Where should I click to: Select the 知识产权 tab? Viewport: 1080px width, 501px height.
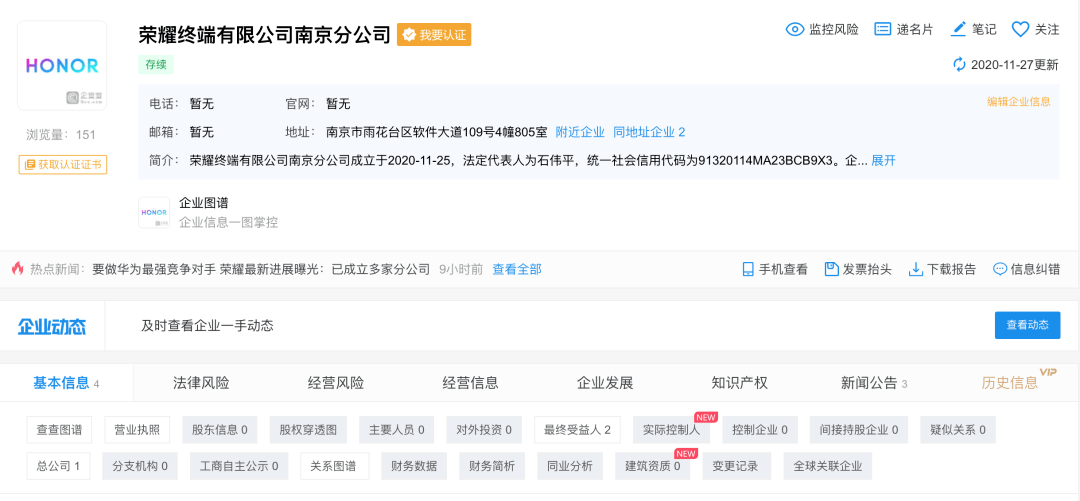click(739, 383)
